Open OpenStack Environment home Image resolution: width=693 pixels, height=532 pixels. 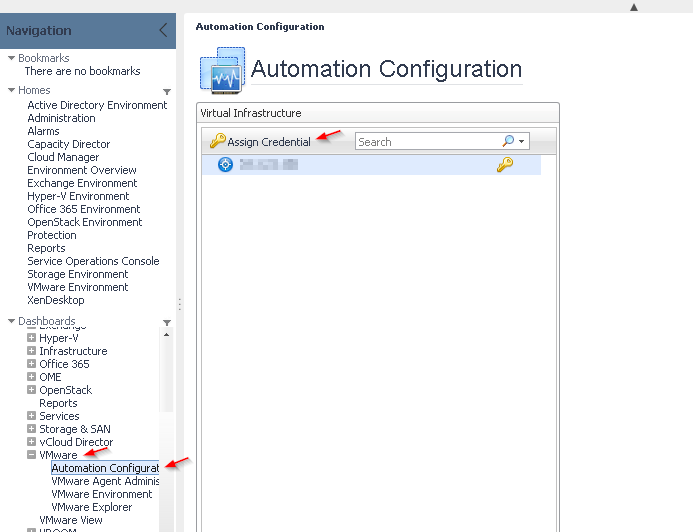[x=85, y=222]
